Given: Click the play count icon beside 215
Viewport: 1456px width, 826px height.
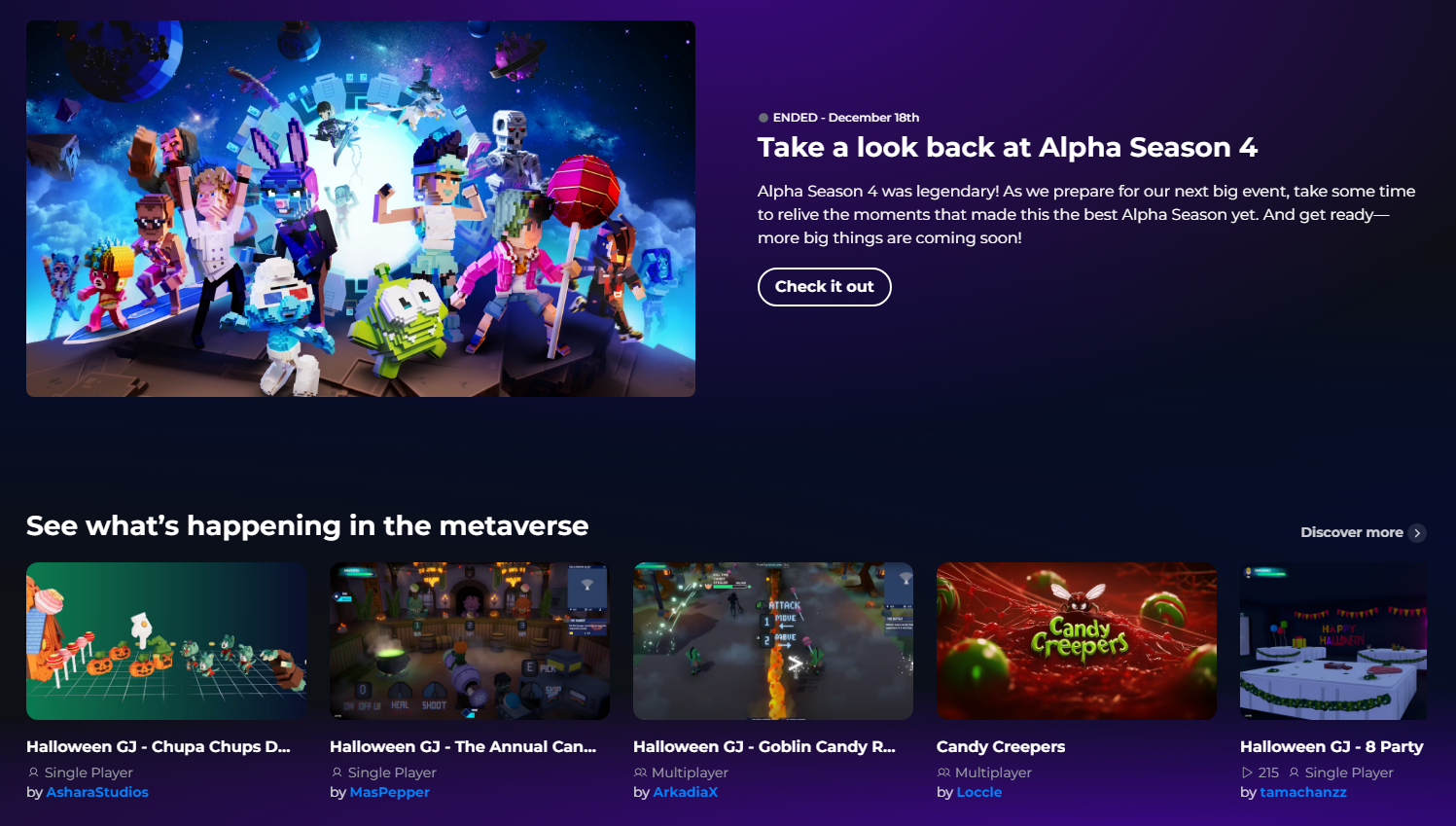Looking at the screenshot, I should point(1247,772).
